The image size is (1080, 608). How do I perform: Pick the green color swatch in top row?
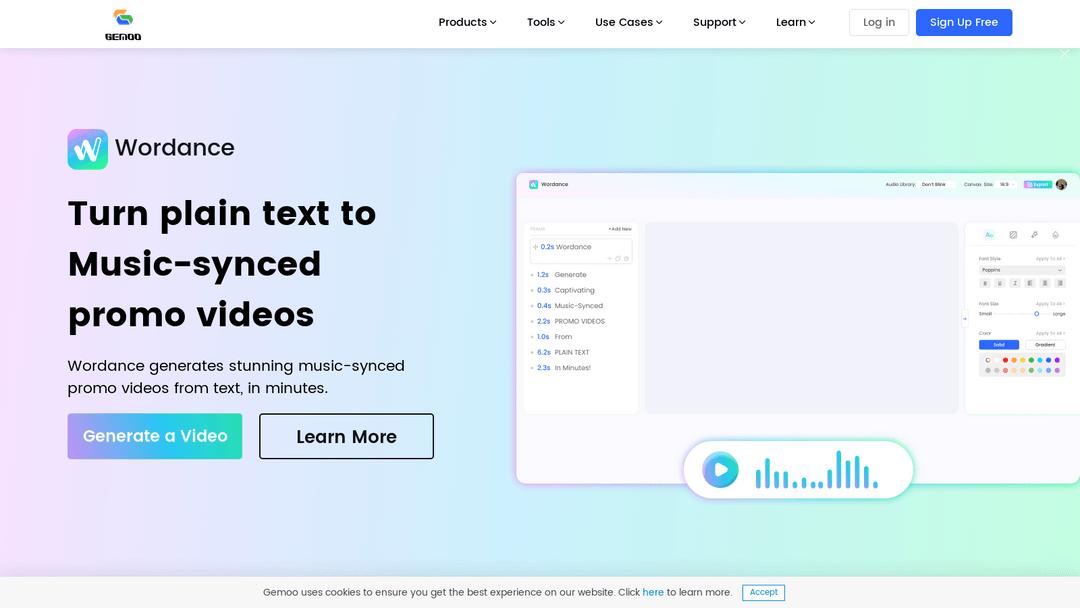click(1031, 360)
